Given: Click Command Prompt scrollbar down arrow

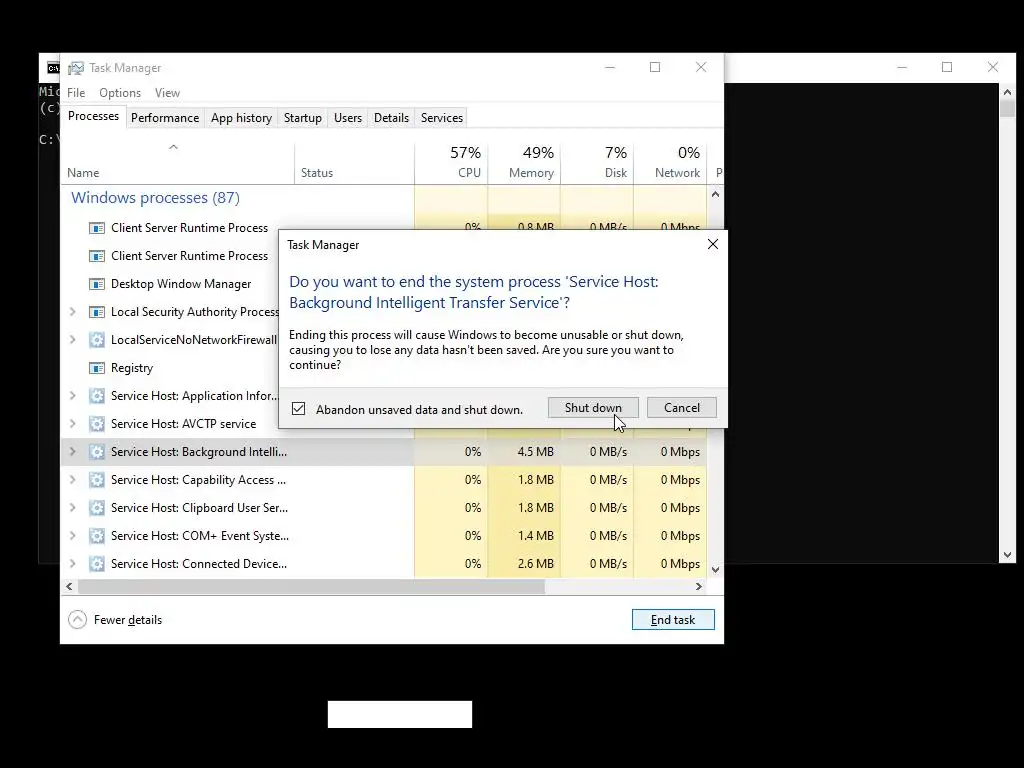Looking at the screenshot, I should pyautogui.click(x=1007, y=555).
